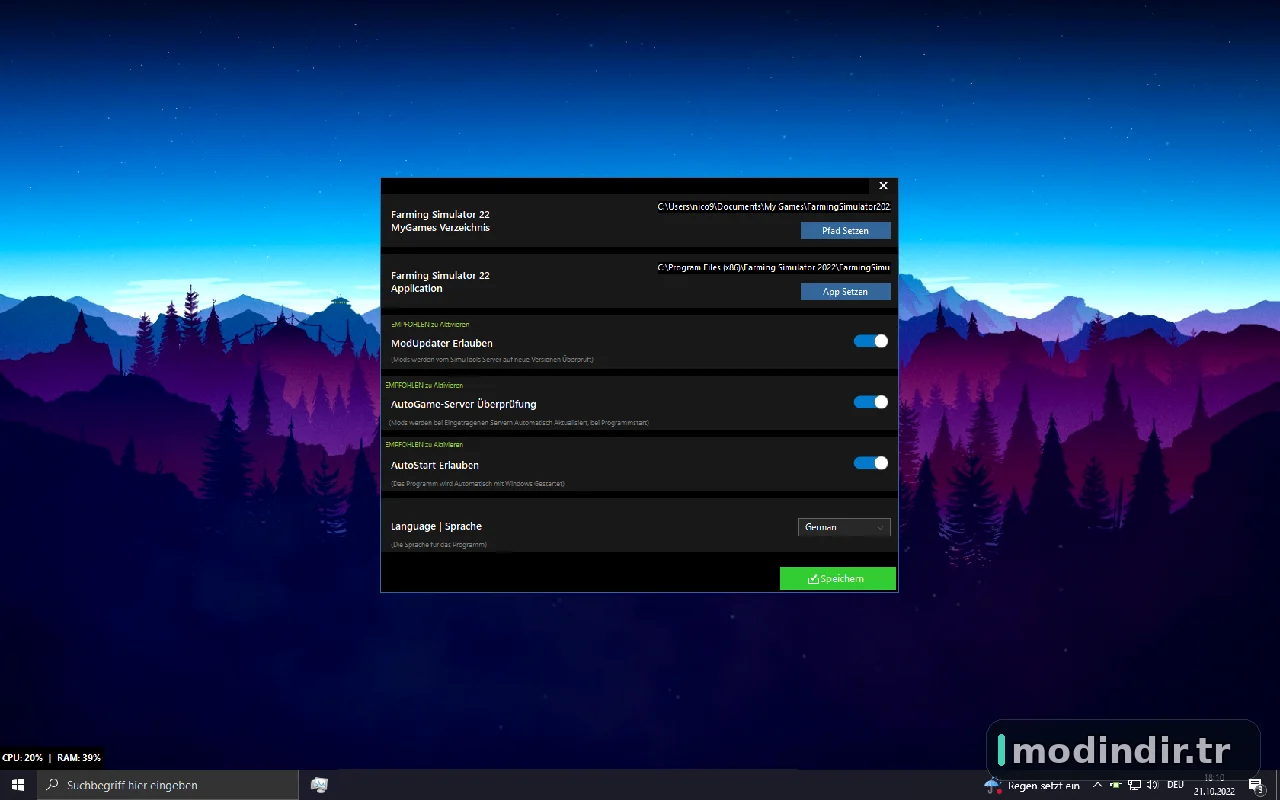
Task: Show hidden system tray icons
Action: click(x=1097, y=785)
